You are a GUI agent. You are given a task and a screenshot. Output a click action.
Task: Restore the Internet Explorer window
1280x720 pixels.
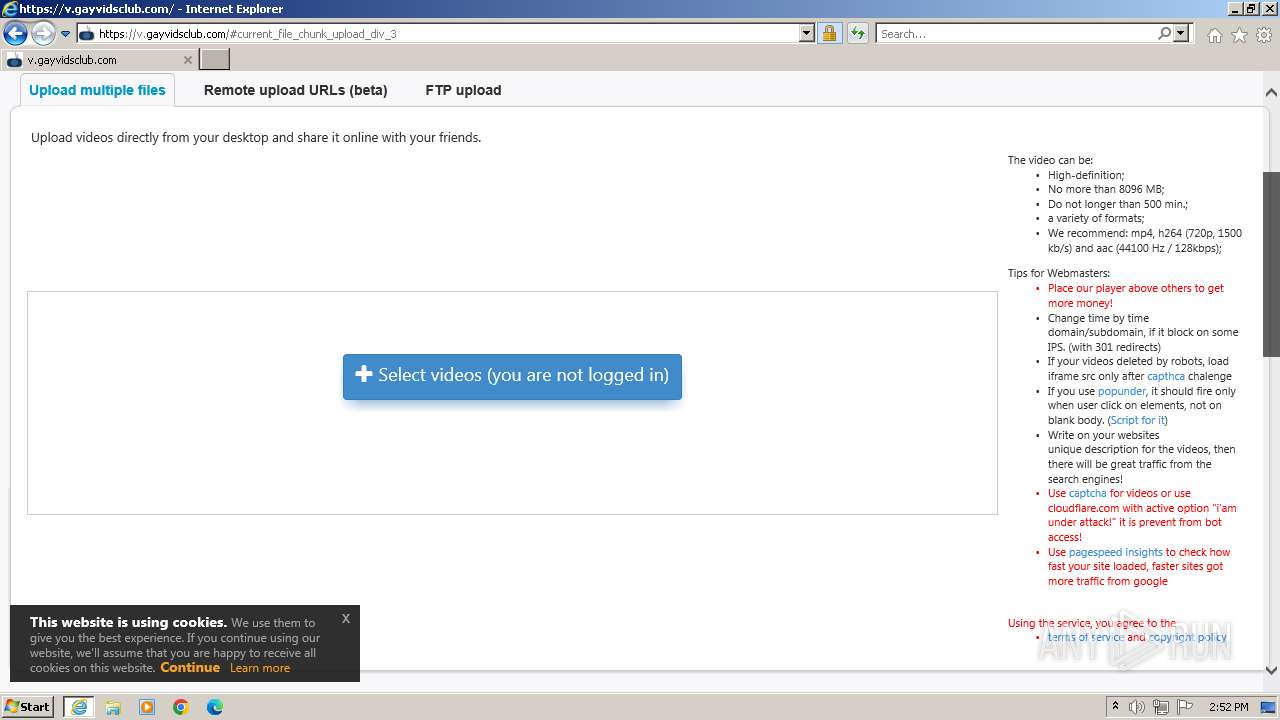point(1252,8)
